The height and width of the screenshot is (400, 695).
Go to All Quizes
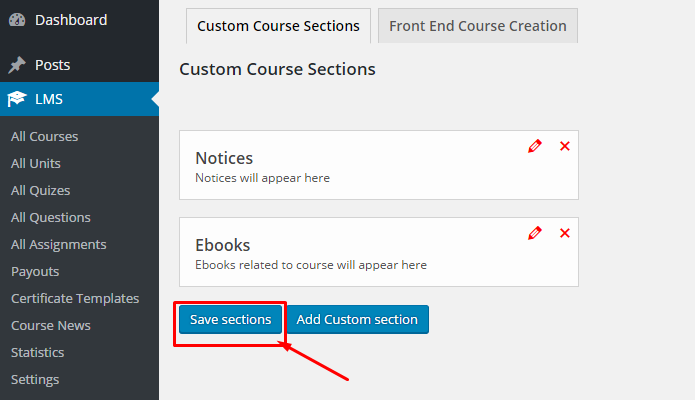(40, 190)
